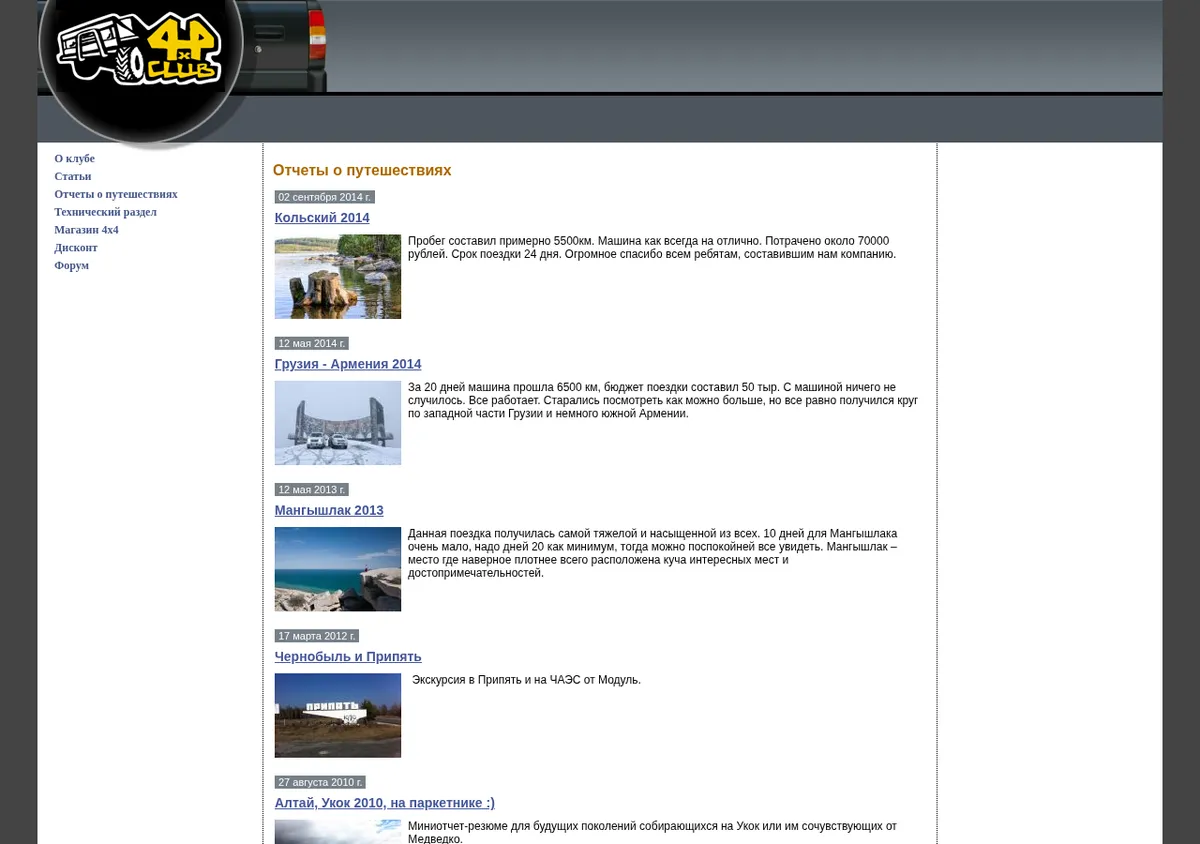The width and height of the screenshot is (1200, 844).
Task: Open the Технический раздел section
Action: click(x=105, y=212)
